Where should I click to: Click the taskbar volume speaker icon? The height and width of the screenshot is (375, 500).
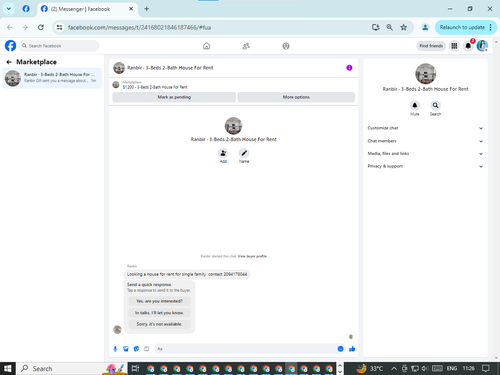tap(424, 368)
